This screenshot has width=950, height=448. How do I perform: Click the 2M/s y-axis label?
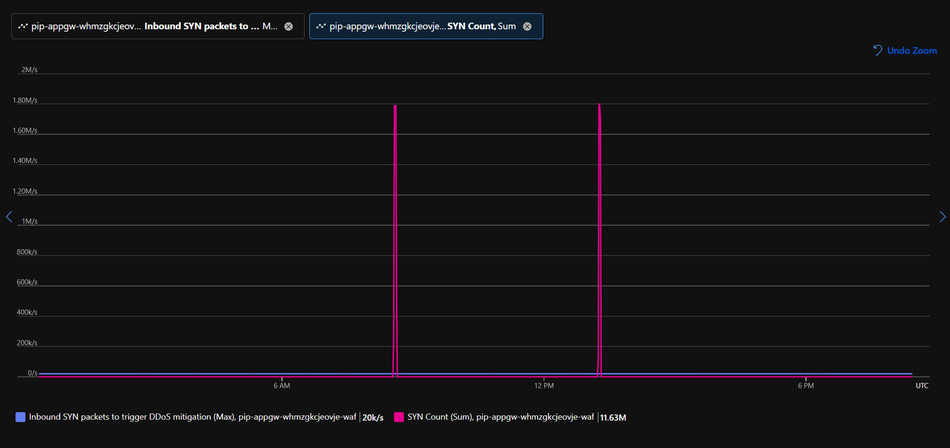click(x=29, y=70)
